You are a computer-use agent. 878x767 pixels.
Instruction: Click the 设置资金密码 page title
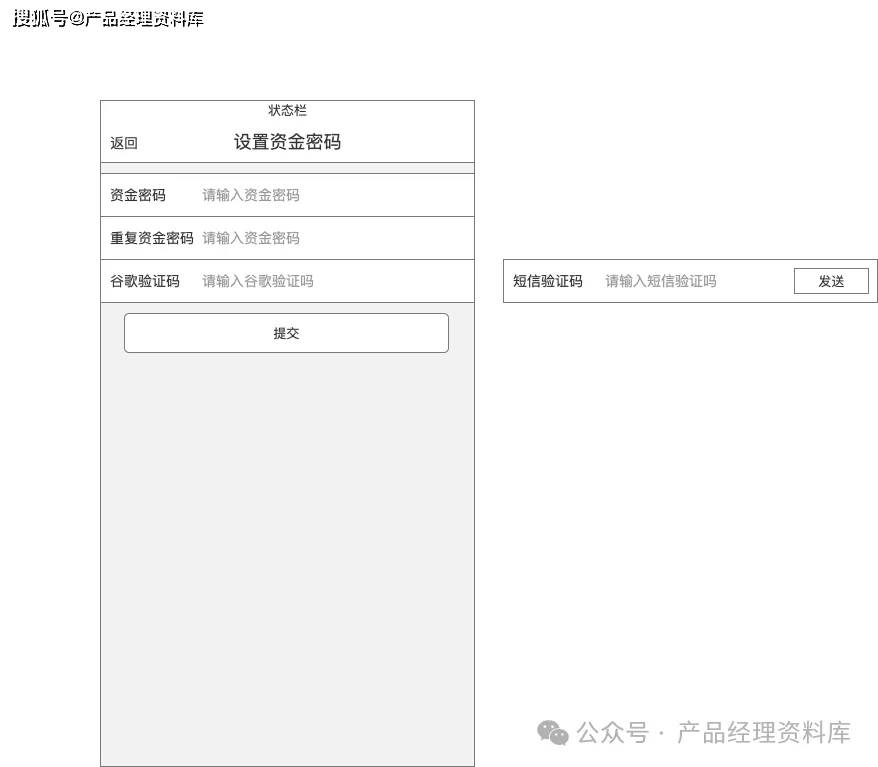(x=286, y=142)
